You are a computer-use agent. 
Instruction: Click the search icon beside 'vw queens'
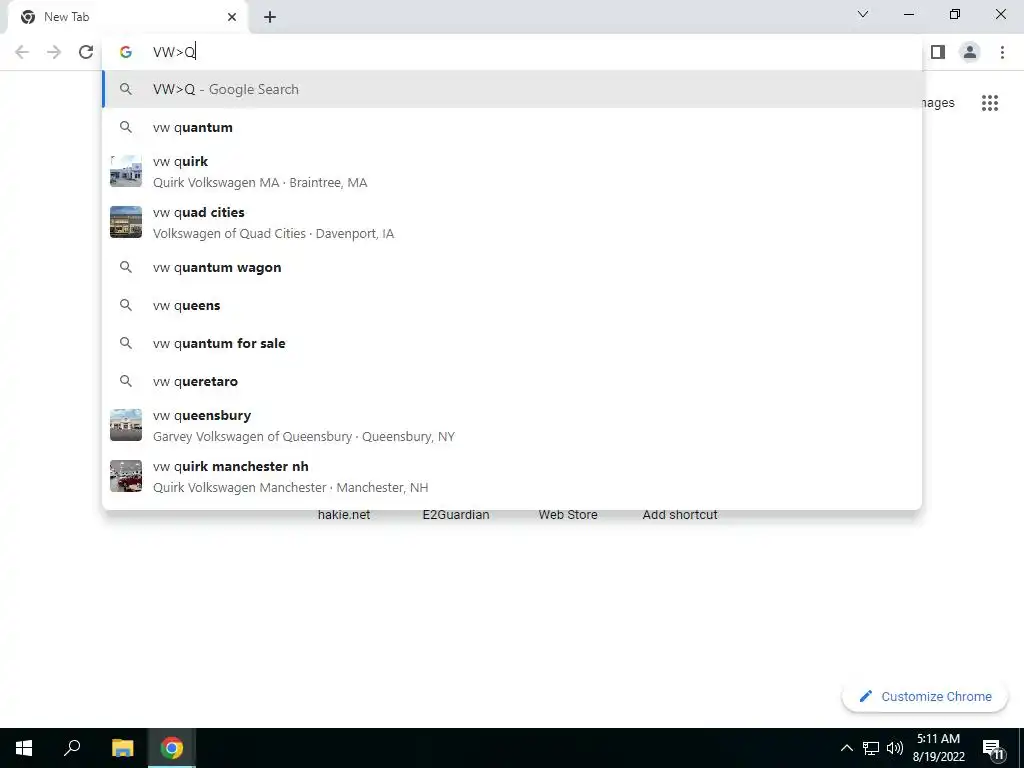(x=126, y=305)
